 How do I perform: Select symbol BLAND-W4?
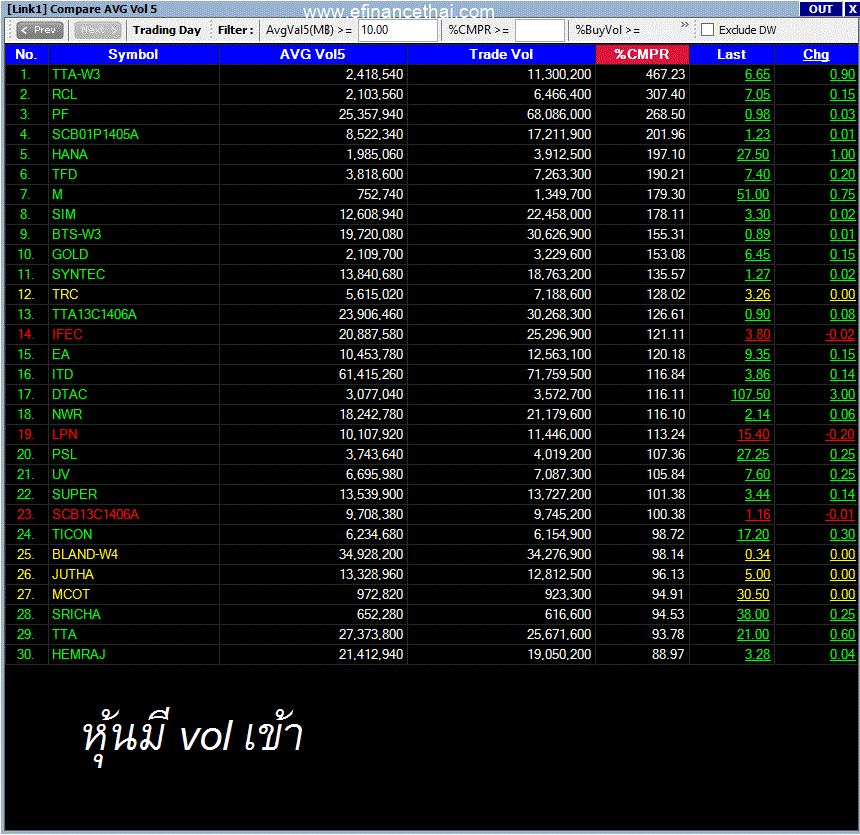(85, 555)
